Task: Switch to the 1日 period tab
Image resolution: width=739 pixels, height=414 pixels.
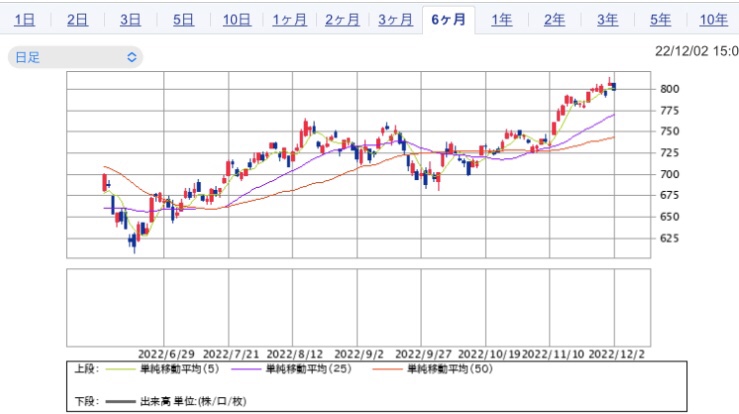Action: [x=25, y=20]
